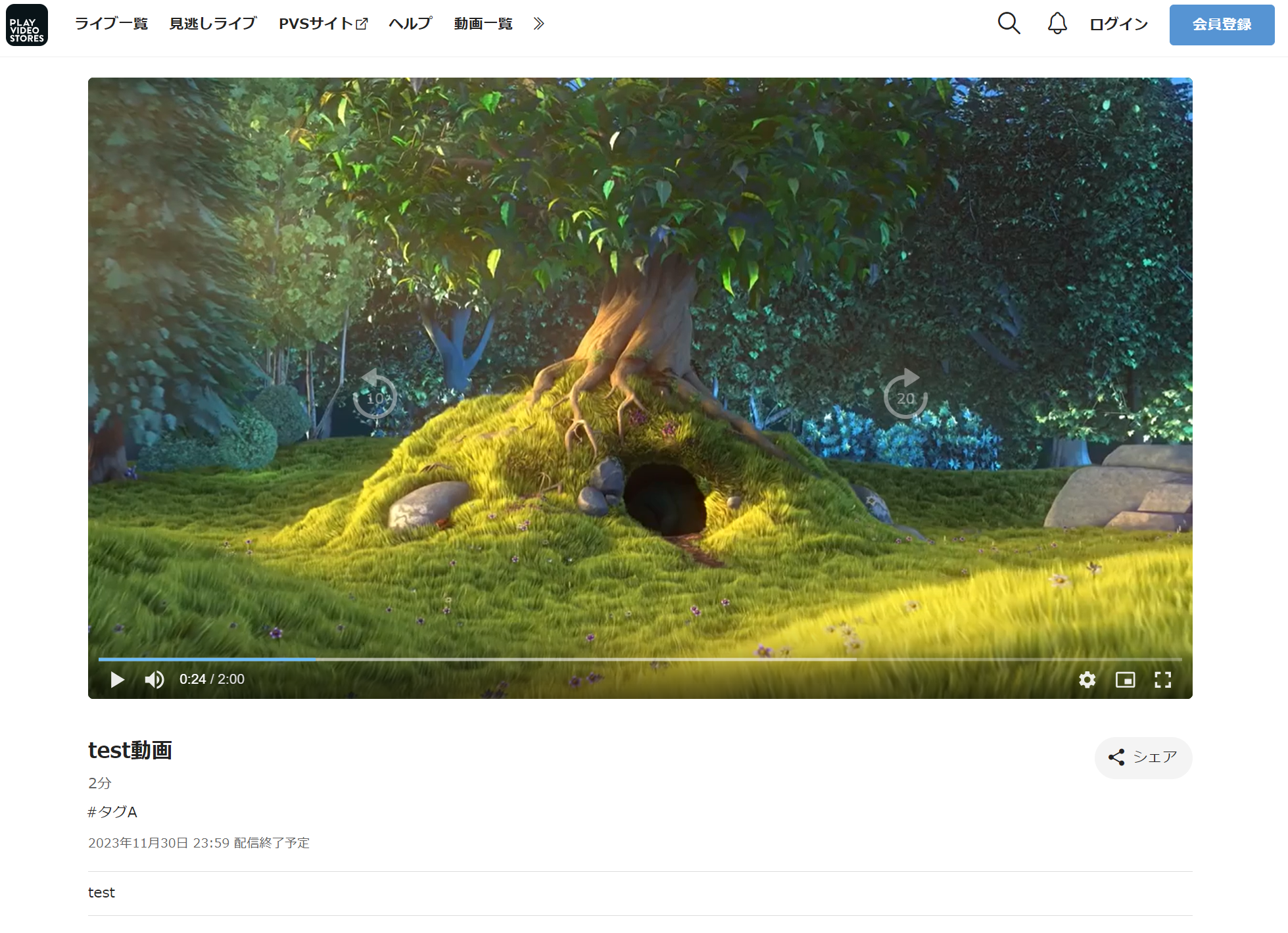Click the test動画 title text

click(x=130, y=750)
